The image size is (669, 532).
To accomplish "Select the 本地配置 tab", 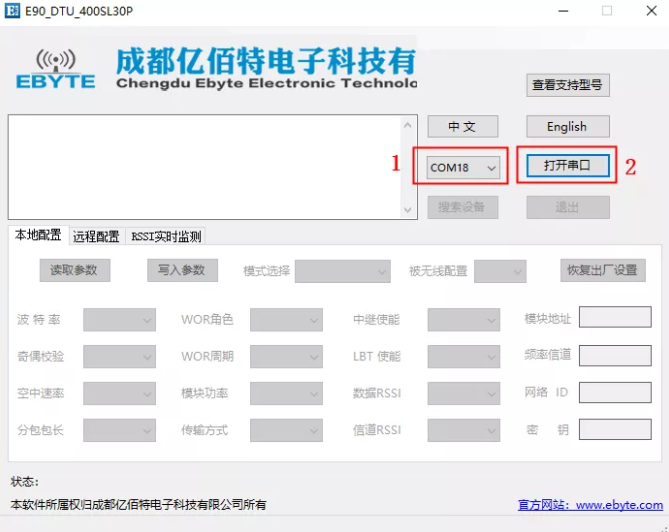I will [x=36, y=236].
